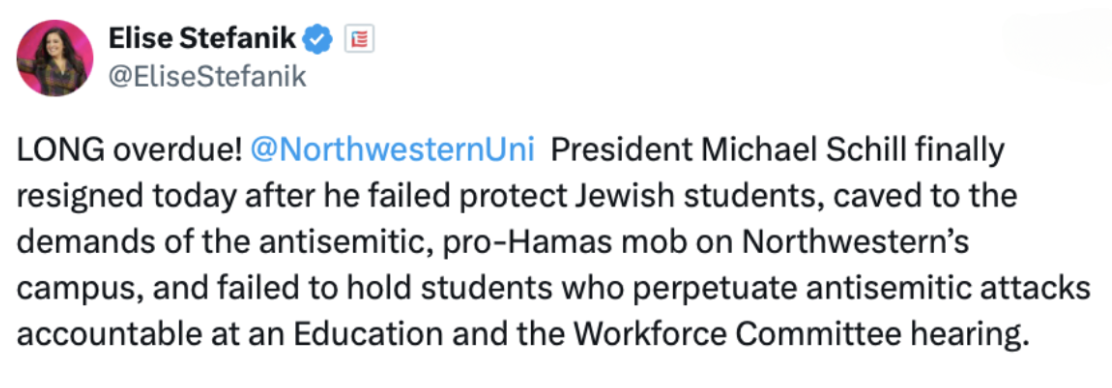This screenshot has height=388, width=1112.
Task: Click the blue verified checkmark badge
Action: (318, 40)
